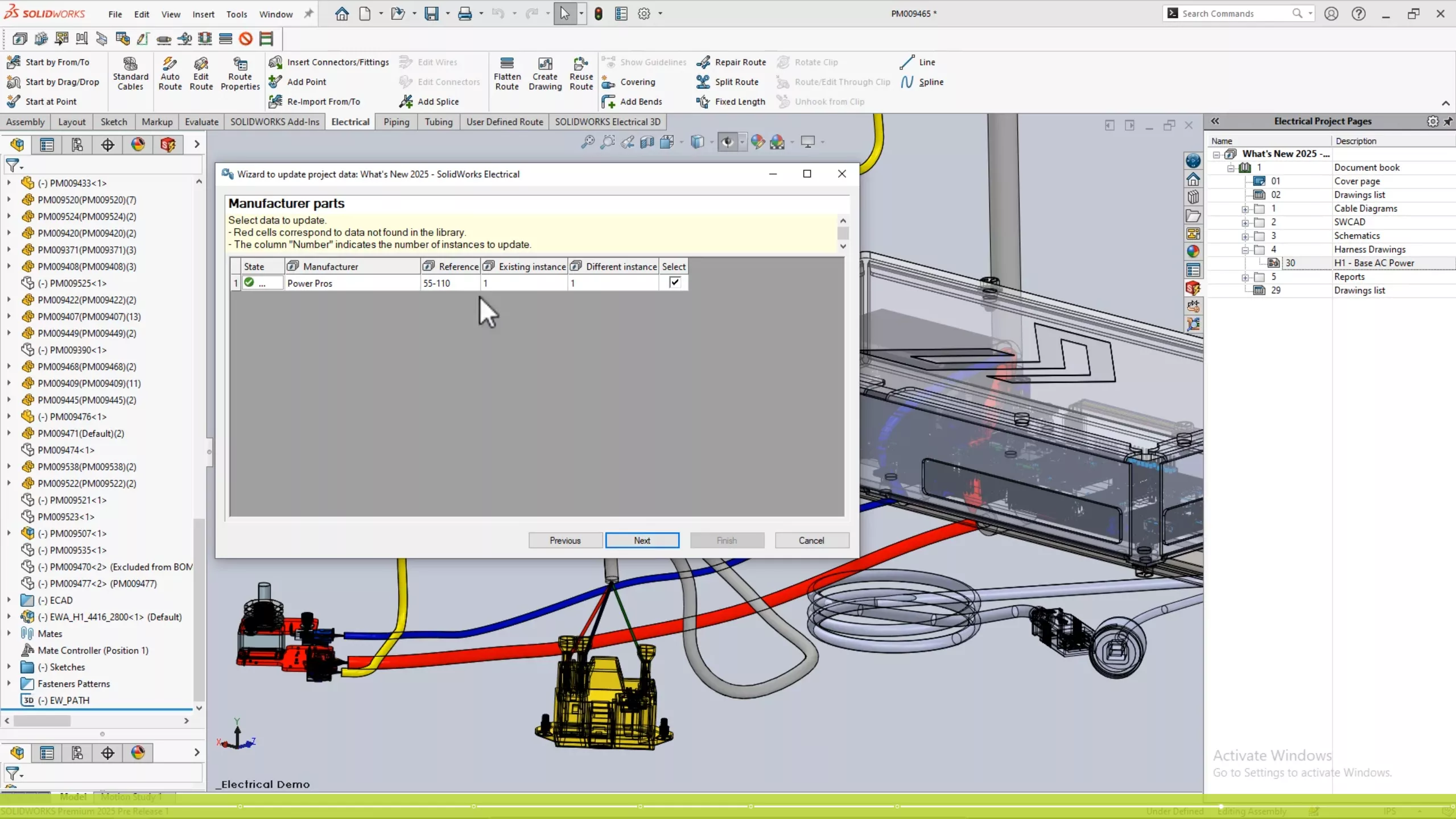Expand Cable Diagrams folder in project pages
This screenshot has width=1456, height=819.
click(1245, 209)
